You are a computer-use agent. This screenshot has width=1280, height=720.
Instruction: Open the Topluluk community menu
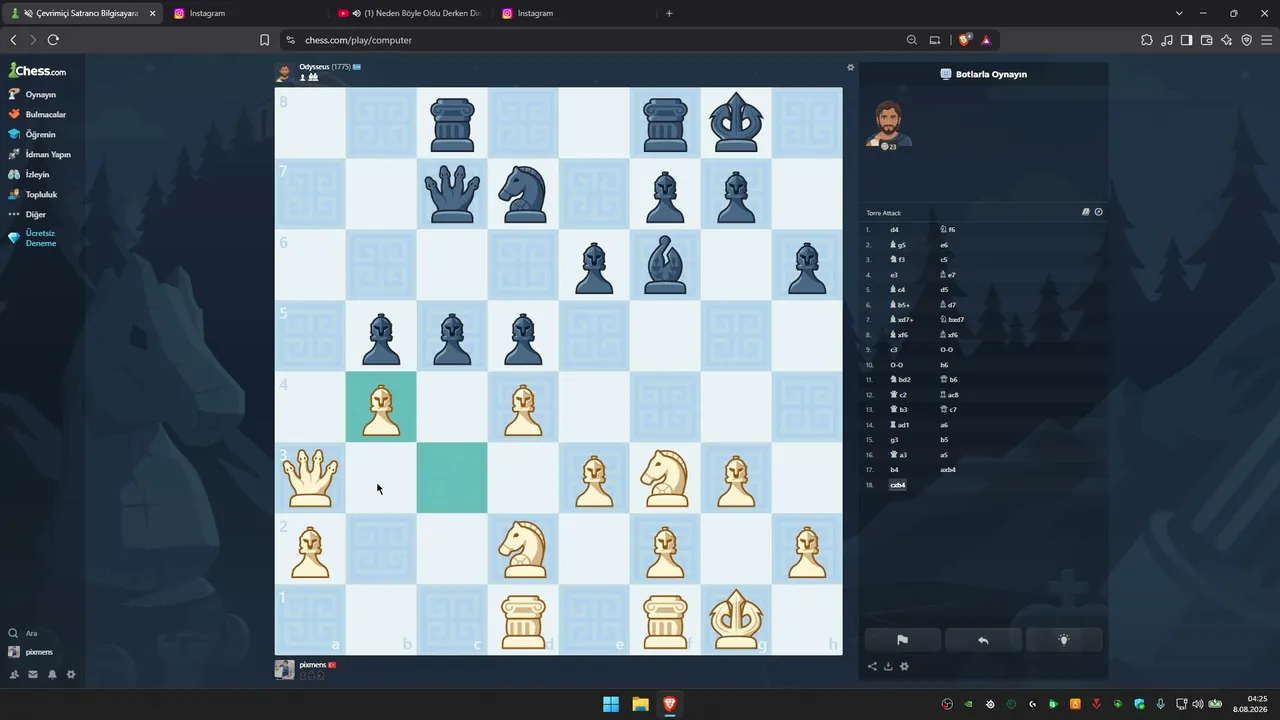33,194
